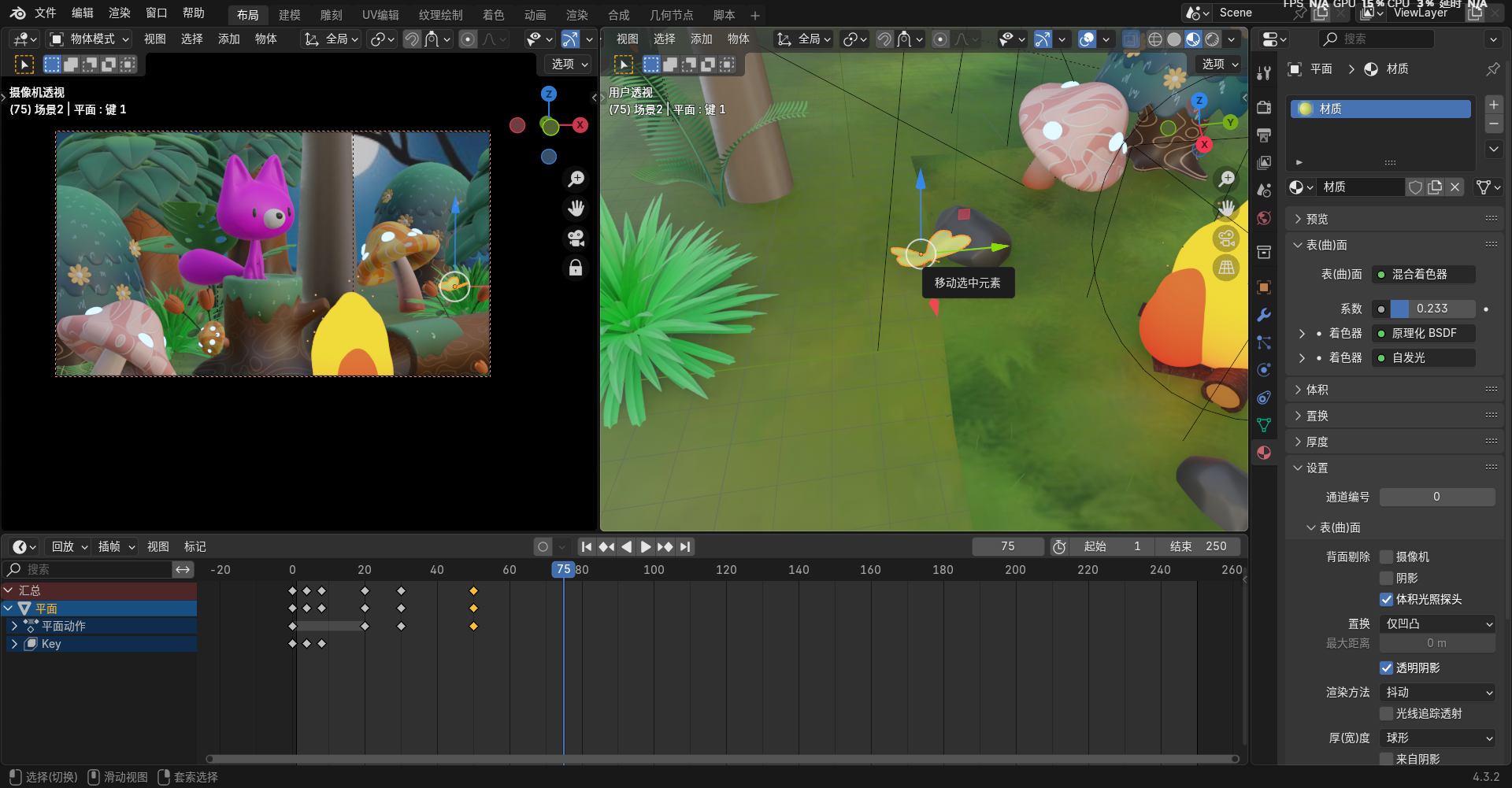Jump to the timeline start frame button
The width and height of the screenshot is (1512, 788).
587,546
